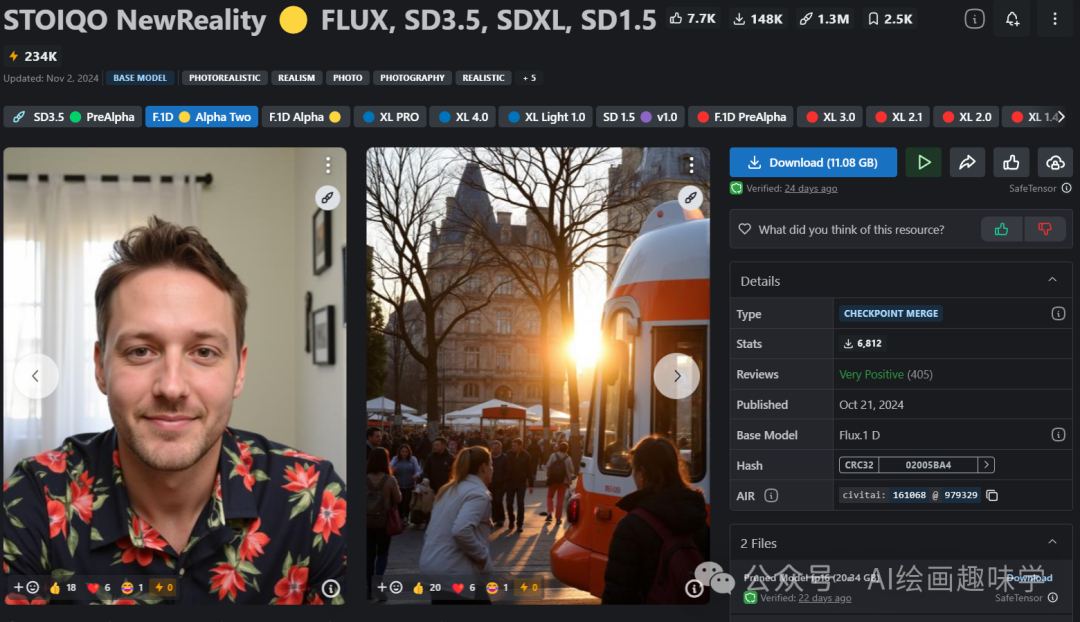Switch to XL PRO version
The image size is (1080, 622).
click(x=391, y=117)
